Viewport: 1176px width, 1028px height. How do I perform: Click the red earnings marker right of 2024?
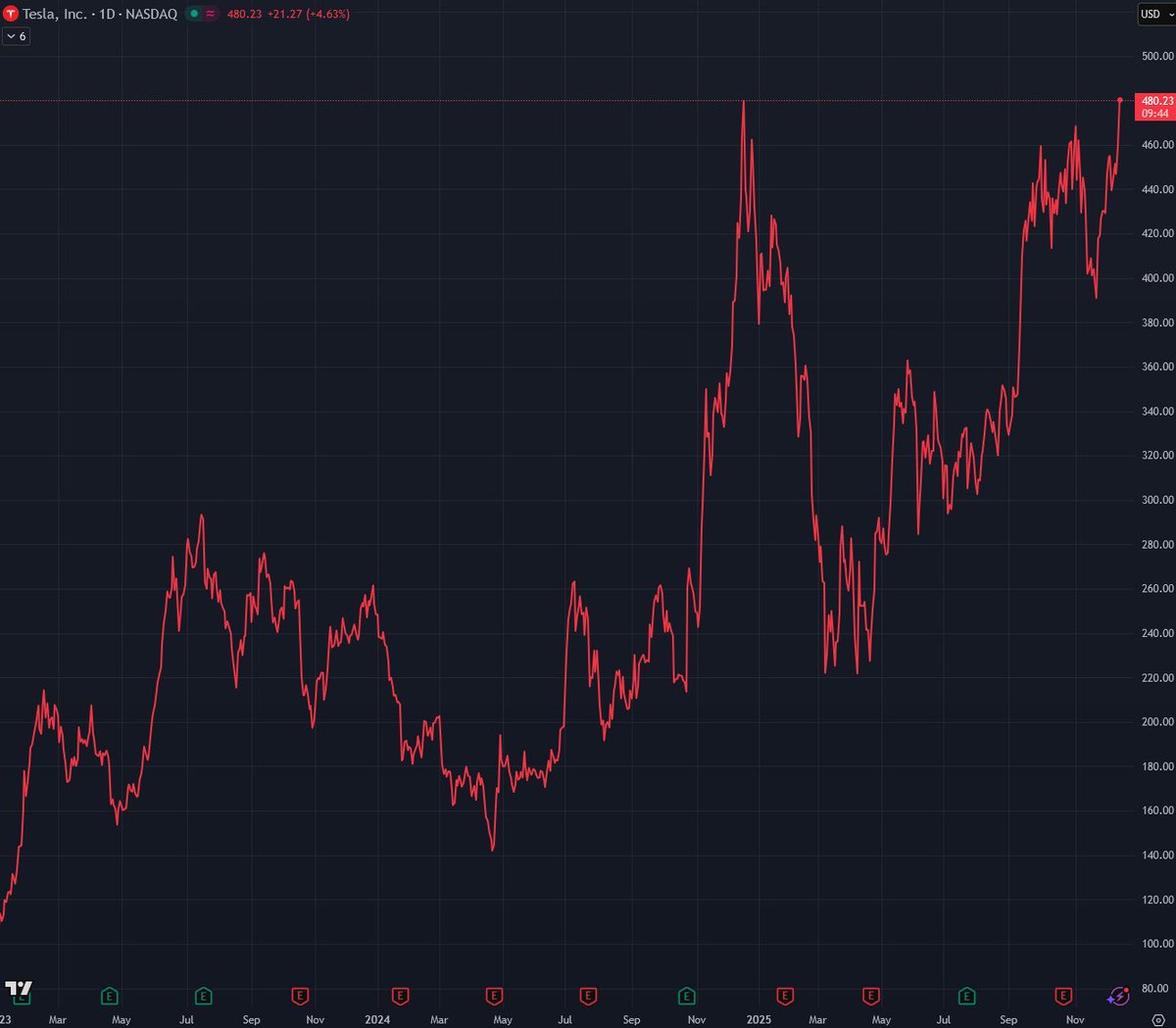[400, 997]
